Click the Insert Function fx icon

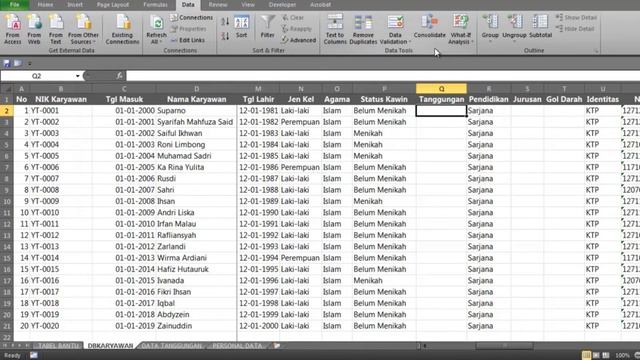point(119,76)
